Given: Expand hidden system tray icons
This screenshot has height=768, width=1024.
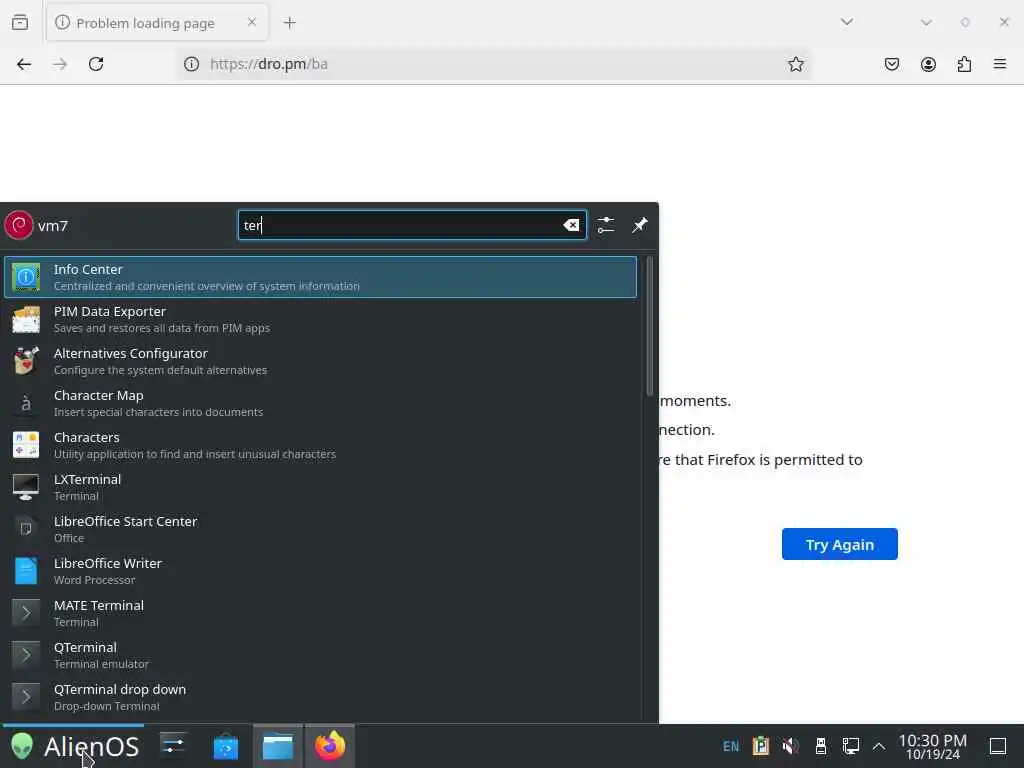Looking at the screenshot, I should (879, 746).
